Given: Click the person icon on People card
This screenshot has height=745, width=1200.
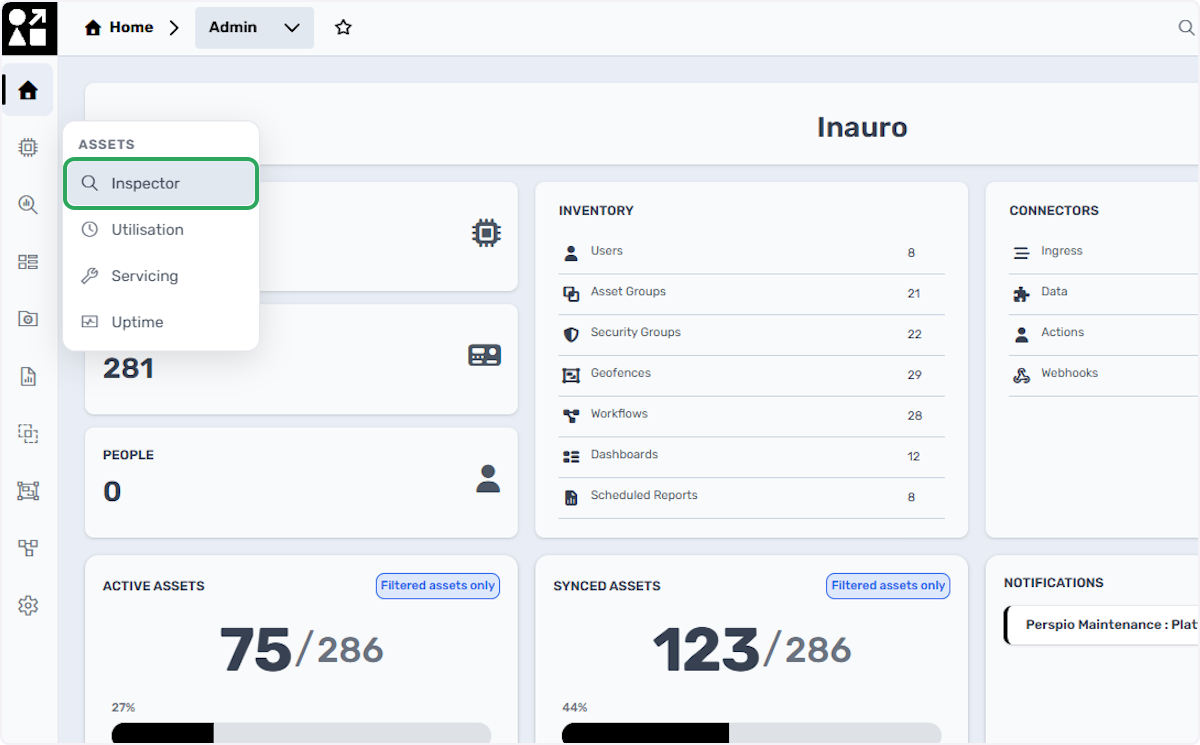Looking at the screenshot, I should pos(487,479).
